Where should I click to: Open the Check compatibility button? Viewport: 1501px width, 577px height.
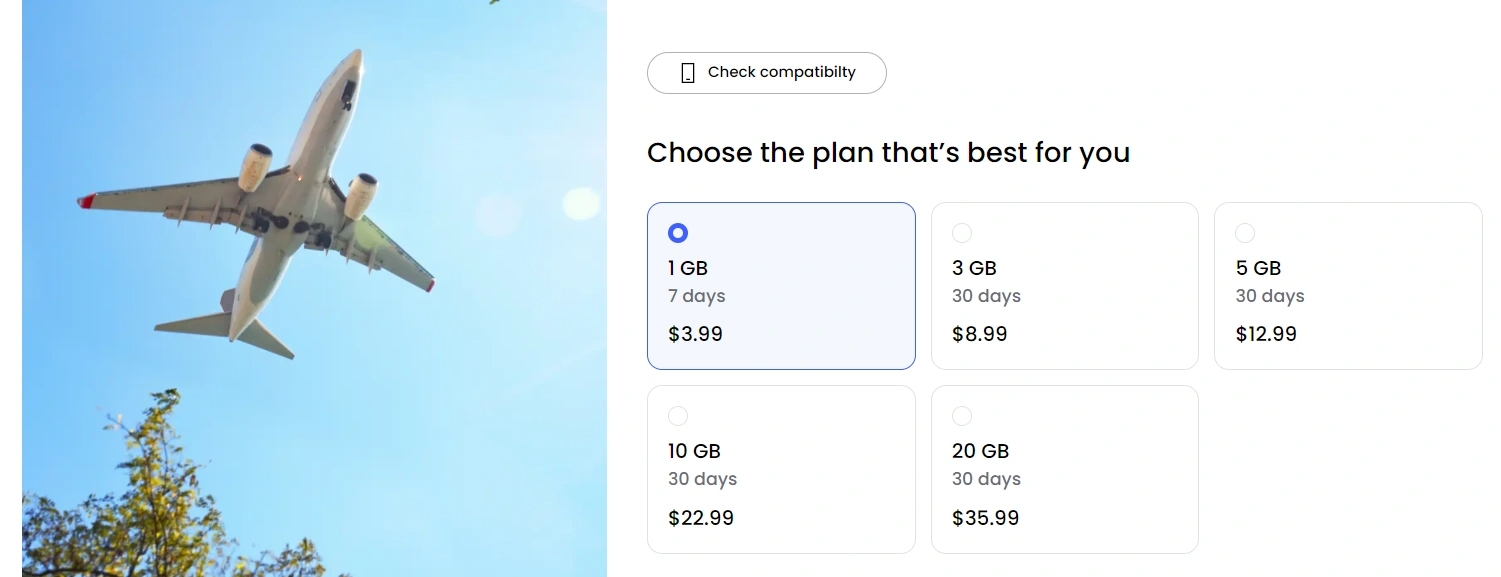point(767,73)
